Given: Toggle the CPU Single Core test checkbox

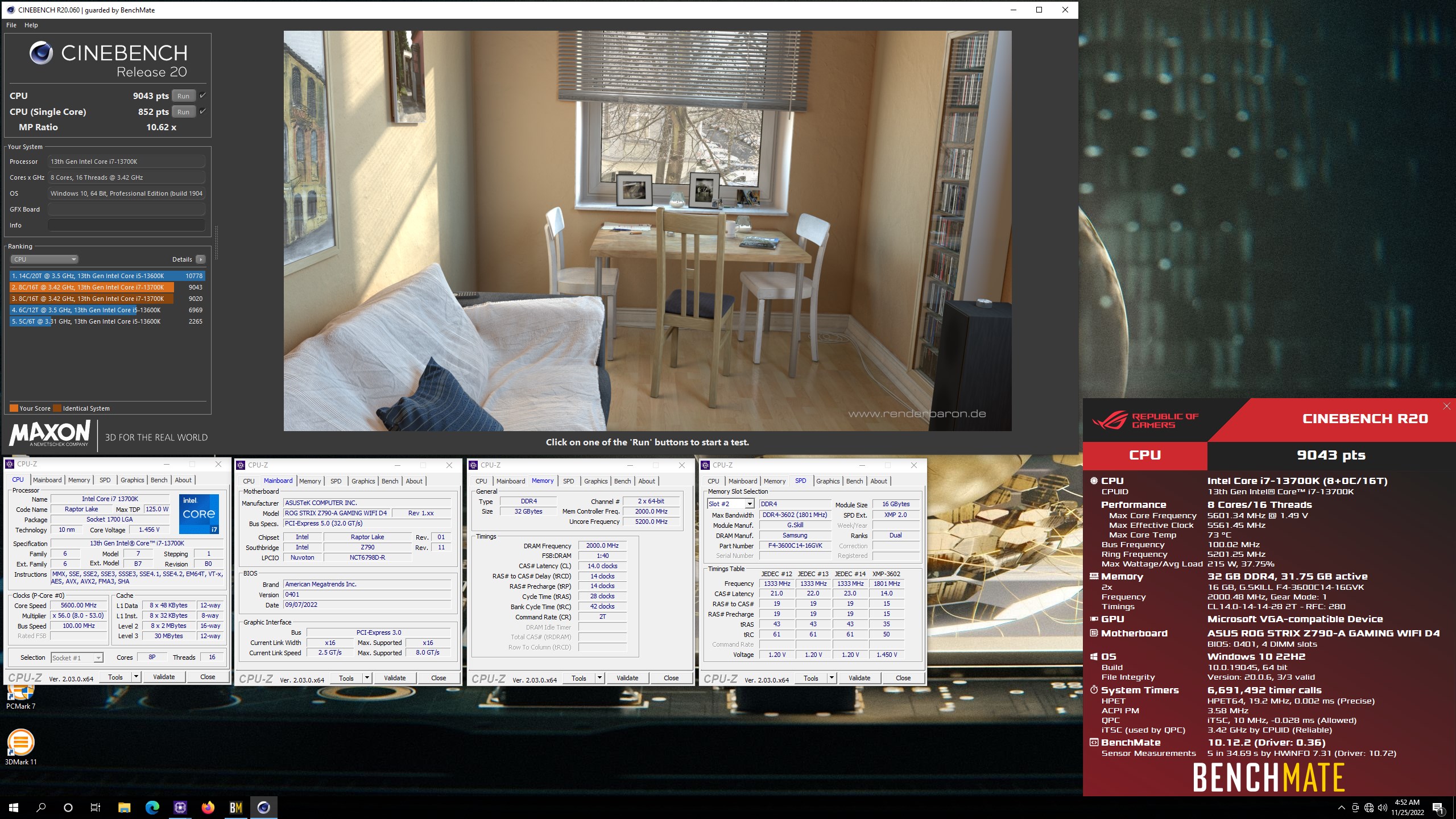Looking at the screenshot, I should [202, 111].
